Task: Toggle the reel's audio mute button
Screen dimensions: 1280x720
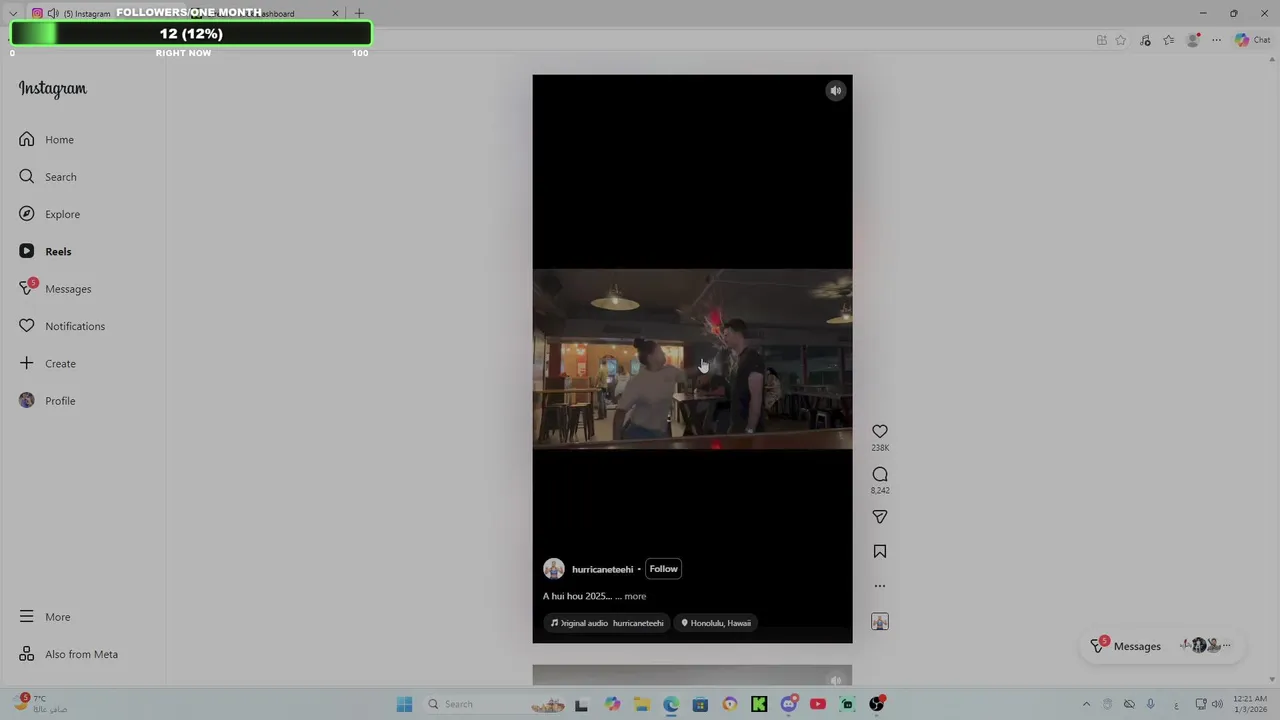Action: tap(836, 91)
